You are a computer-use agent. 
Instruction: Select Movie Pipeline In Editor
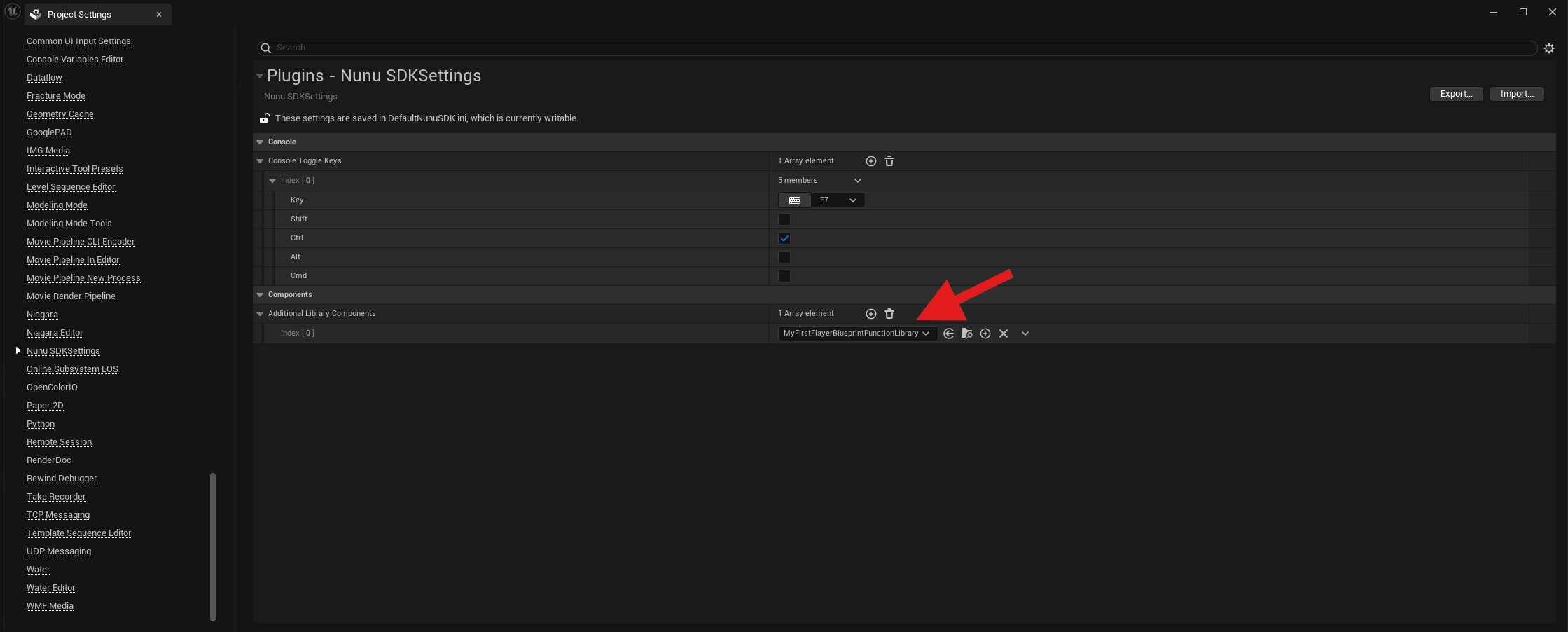click(x=73, y=260)
